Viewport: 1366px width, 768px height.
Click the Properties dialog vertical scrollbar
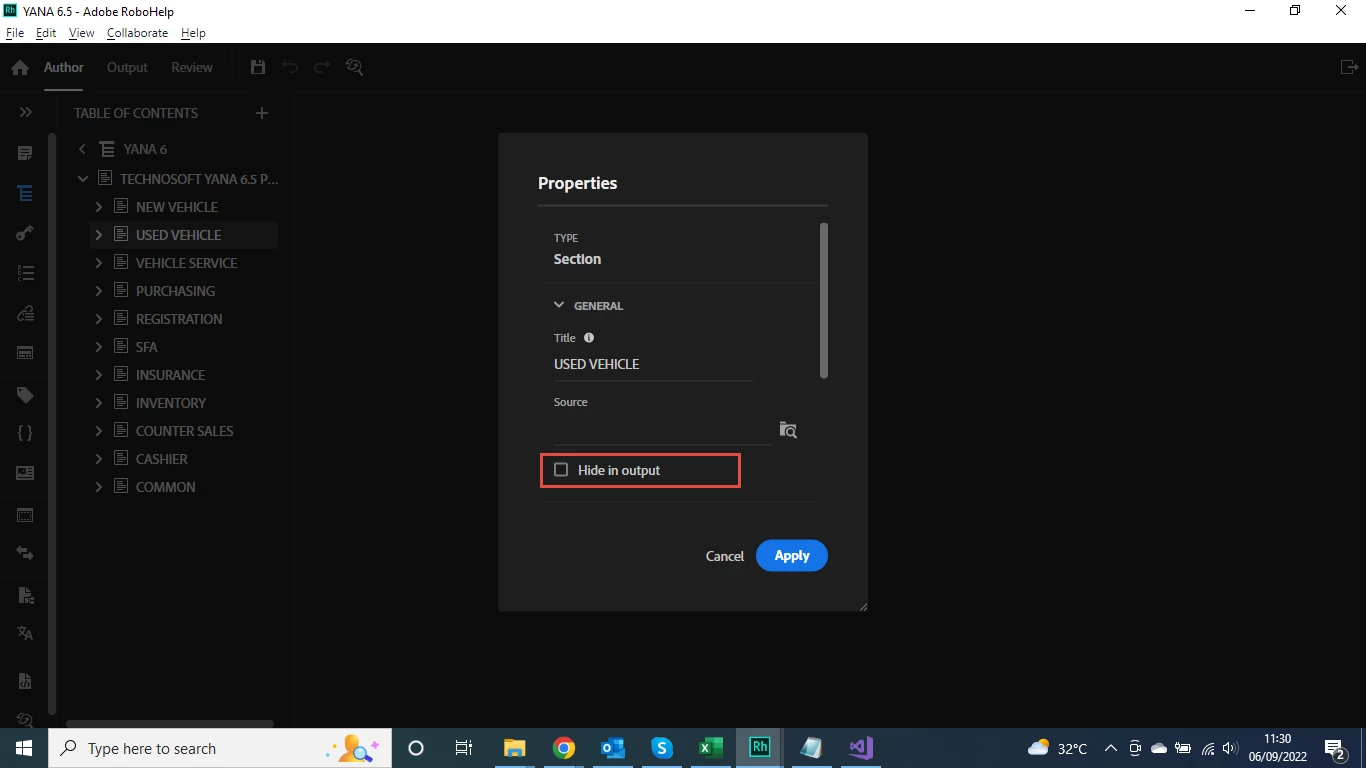[824, 300]
